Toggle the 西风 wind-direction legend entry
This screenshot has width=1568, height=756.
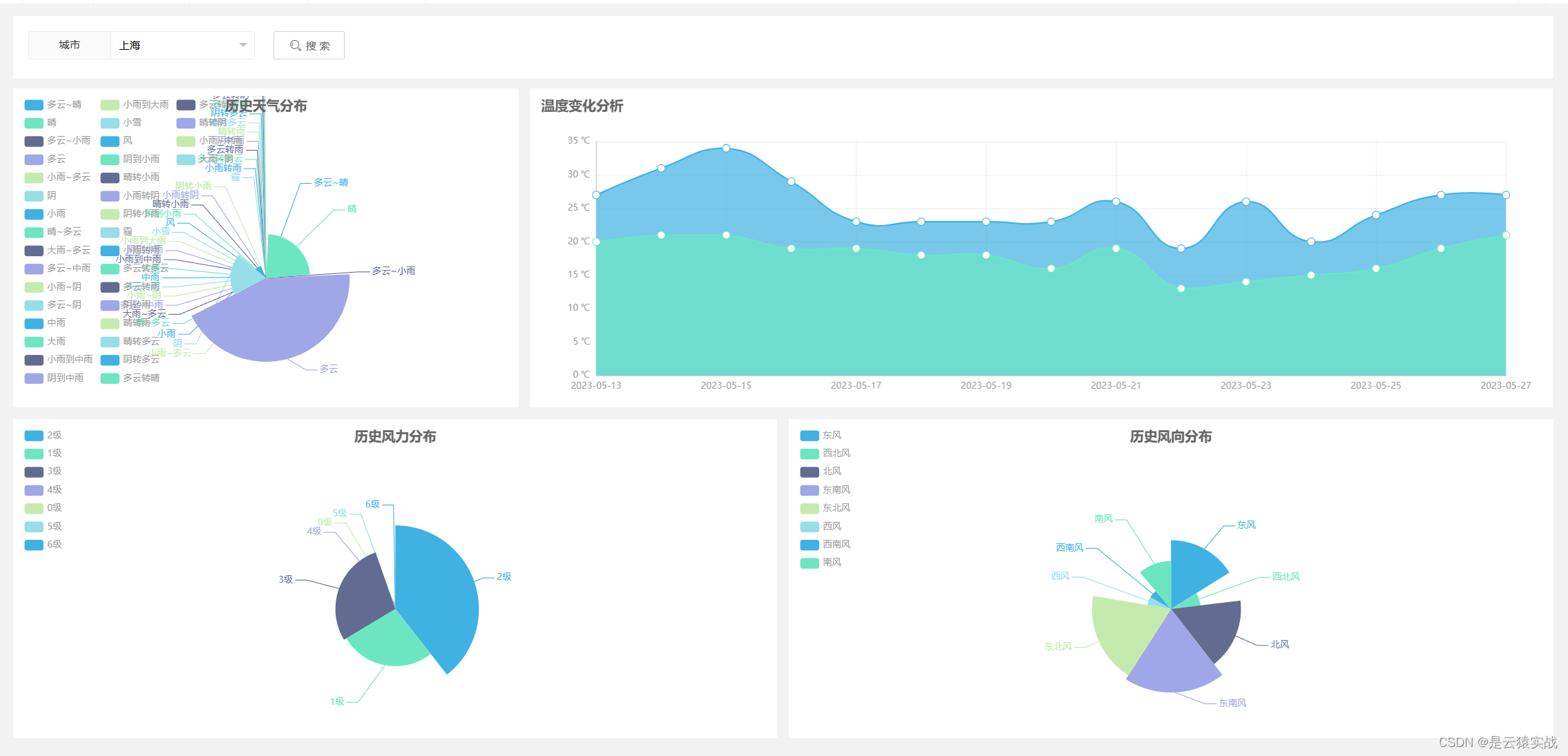821,526
